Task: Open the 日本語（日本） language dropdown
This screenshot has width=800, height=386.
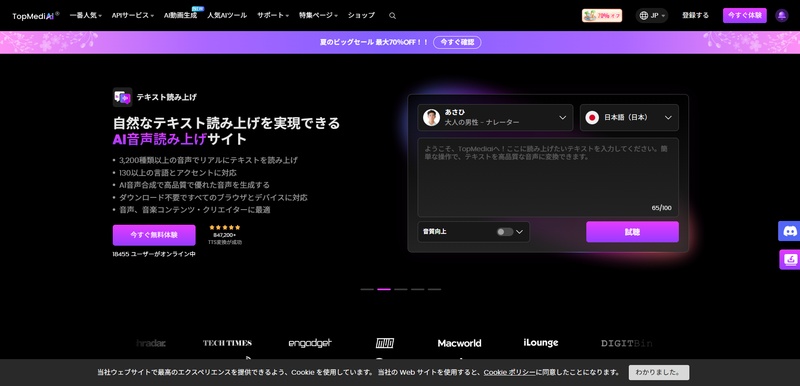Action: tap(629, 117)
